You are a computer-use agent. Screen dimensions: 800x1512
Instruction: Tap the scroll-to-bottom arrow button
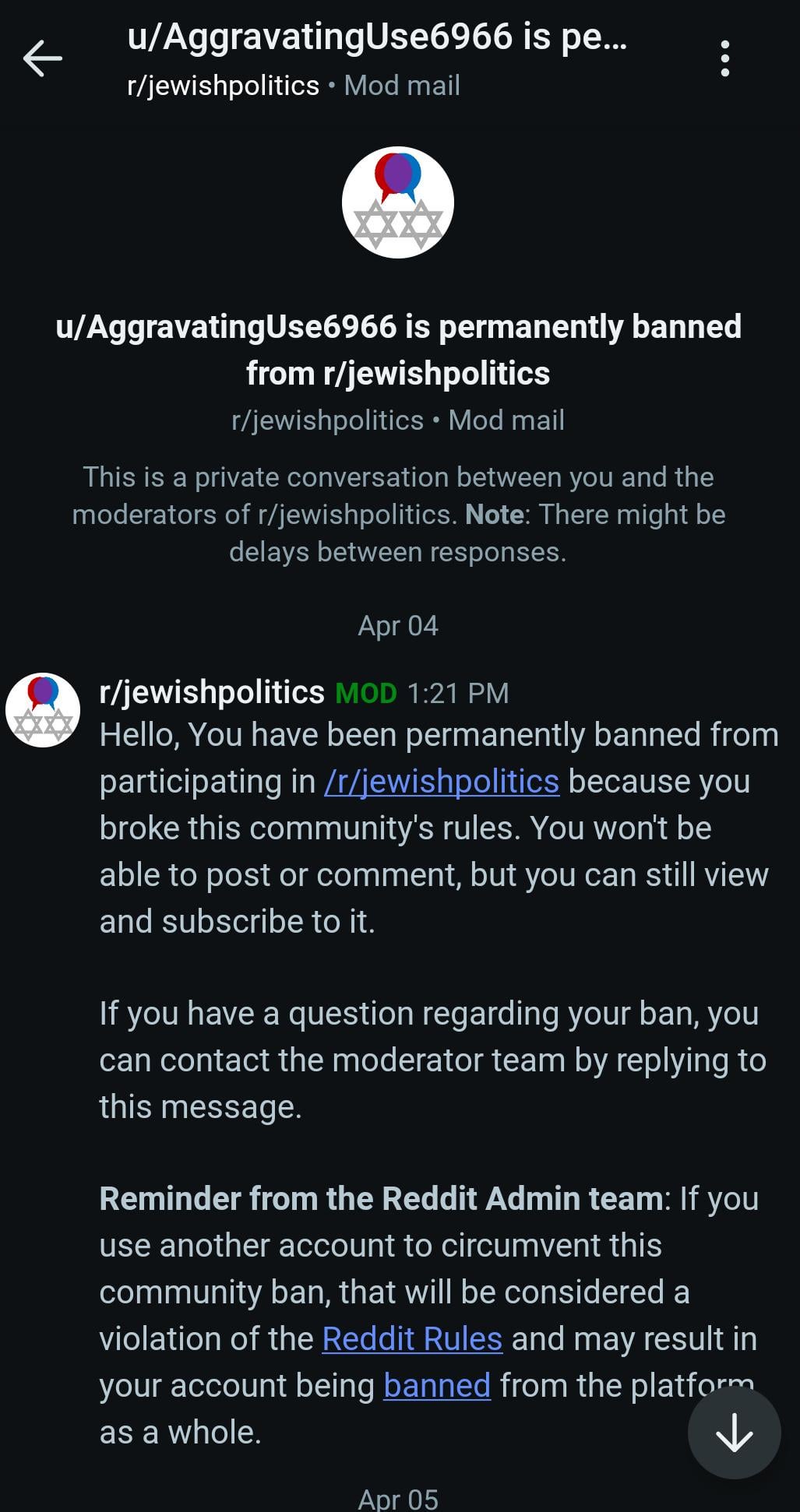(734, 1432)
